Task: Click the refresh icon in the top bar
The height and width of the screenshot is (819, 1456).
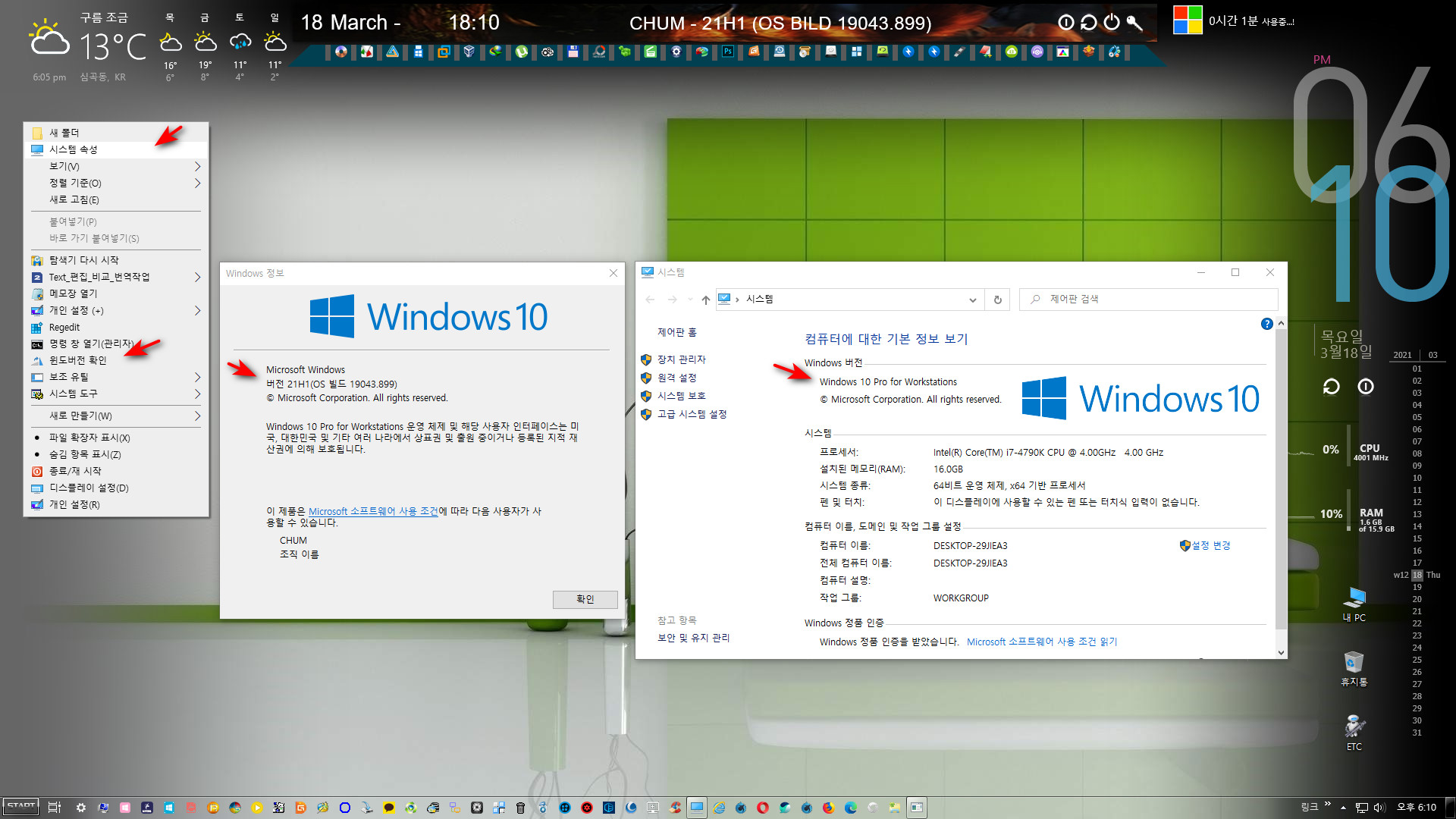Action: [1088, 22]
